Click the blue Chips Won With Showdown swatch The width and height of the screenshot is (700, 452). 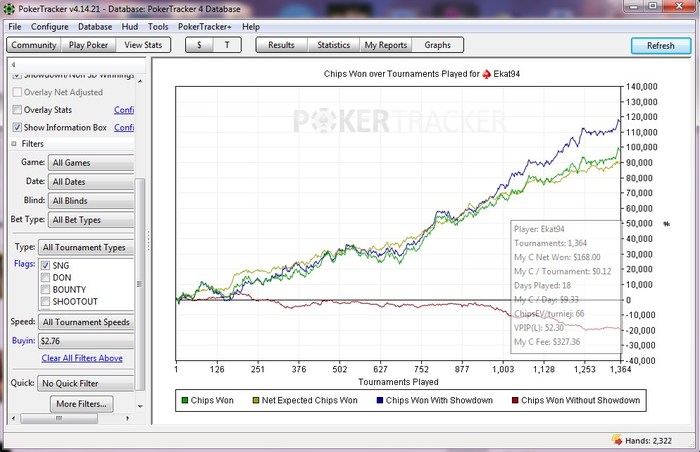[380, 400]
